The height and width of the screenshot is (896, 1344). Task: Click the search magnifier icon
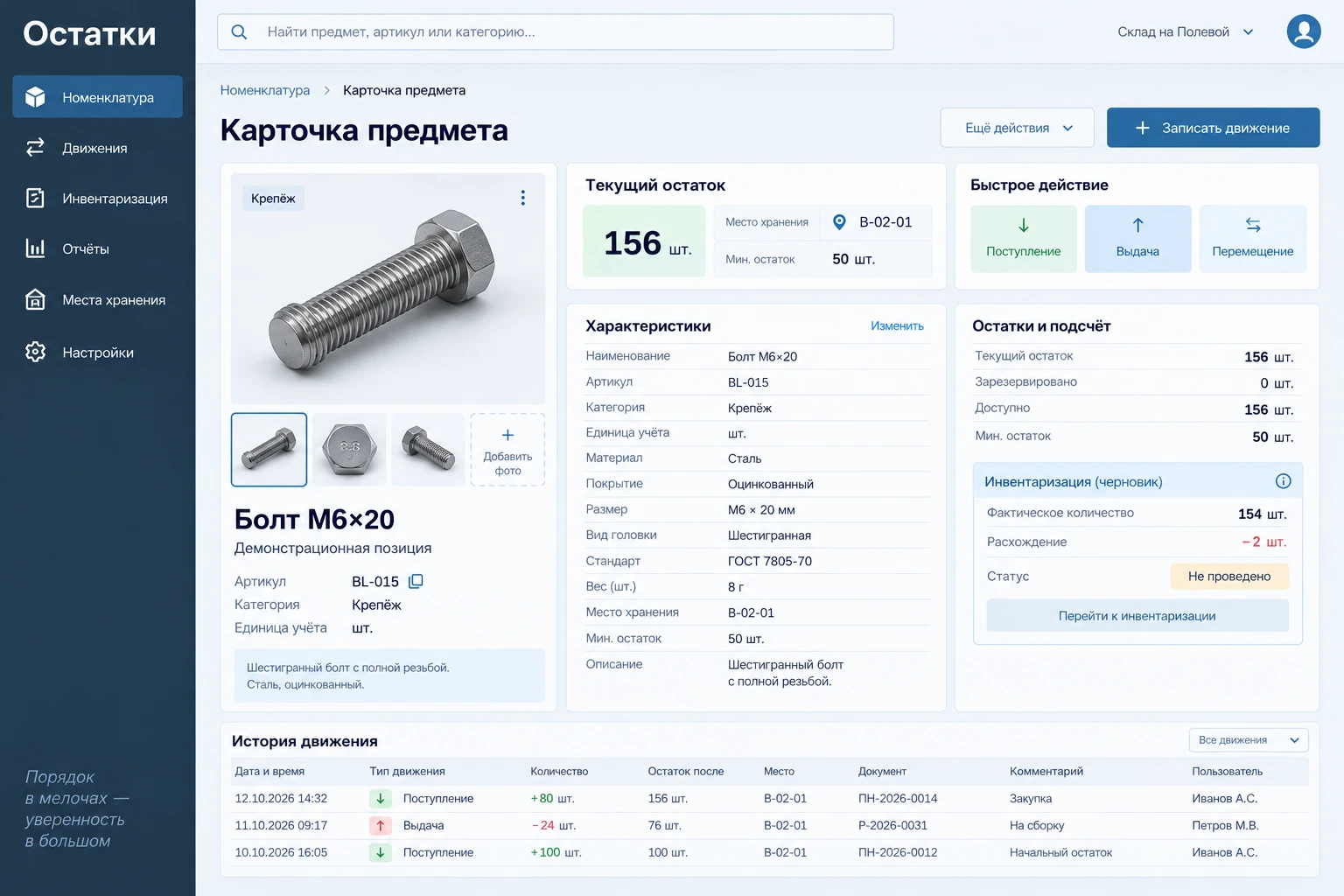click(239, 32)
